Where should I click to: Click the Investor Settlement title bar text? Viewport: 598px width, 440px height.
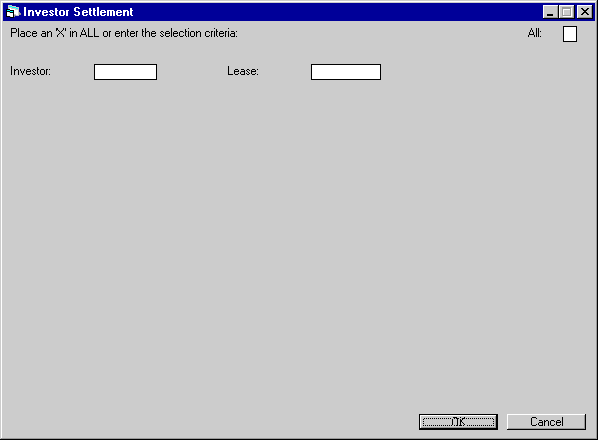(x=78, y=12)
